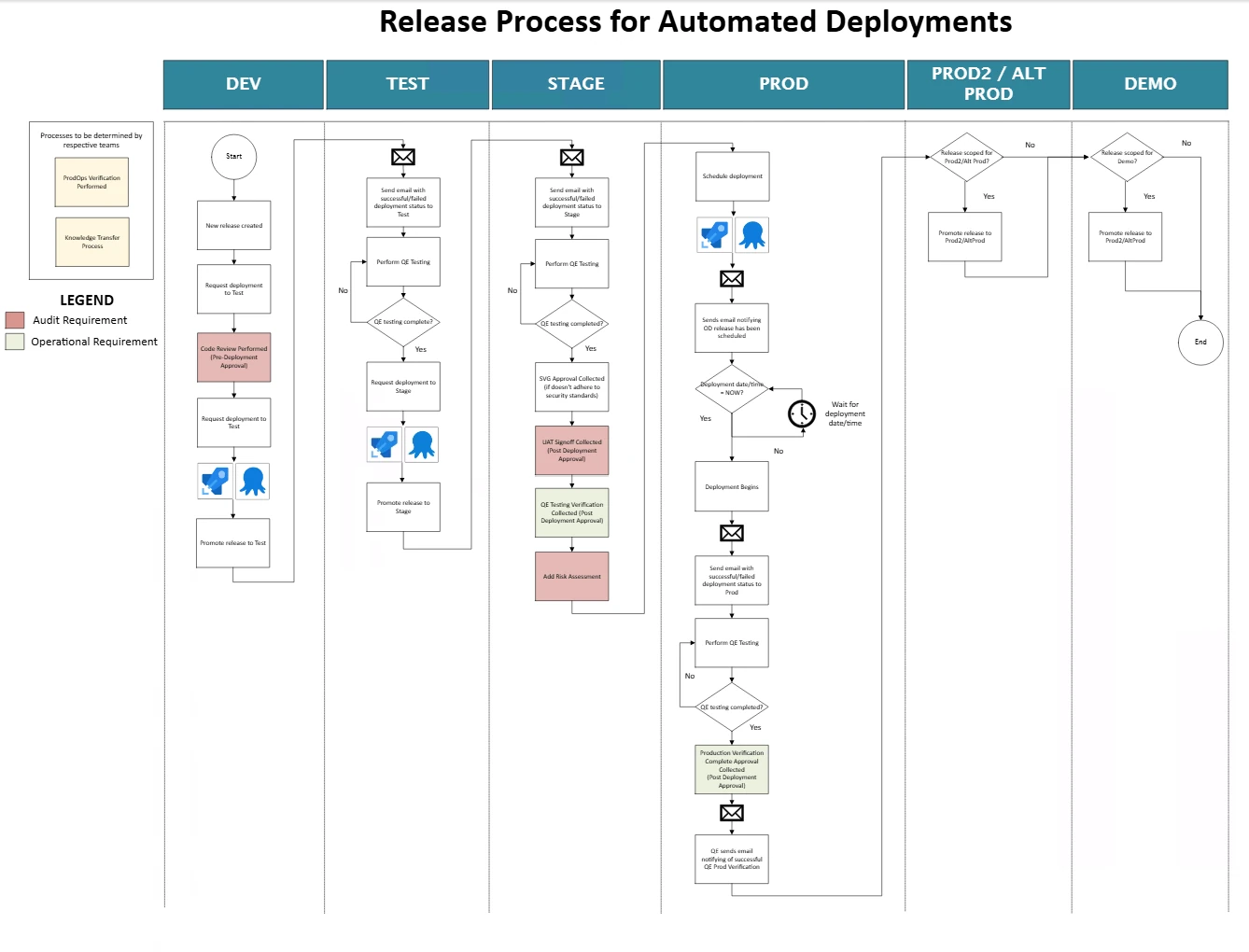Click Knowledge Transfer Process legend box

[92, 242]
